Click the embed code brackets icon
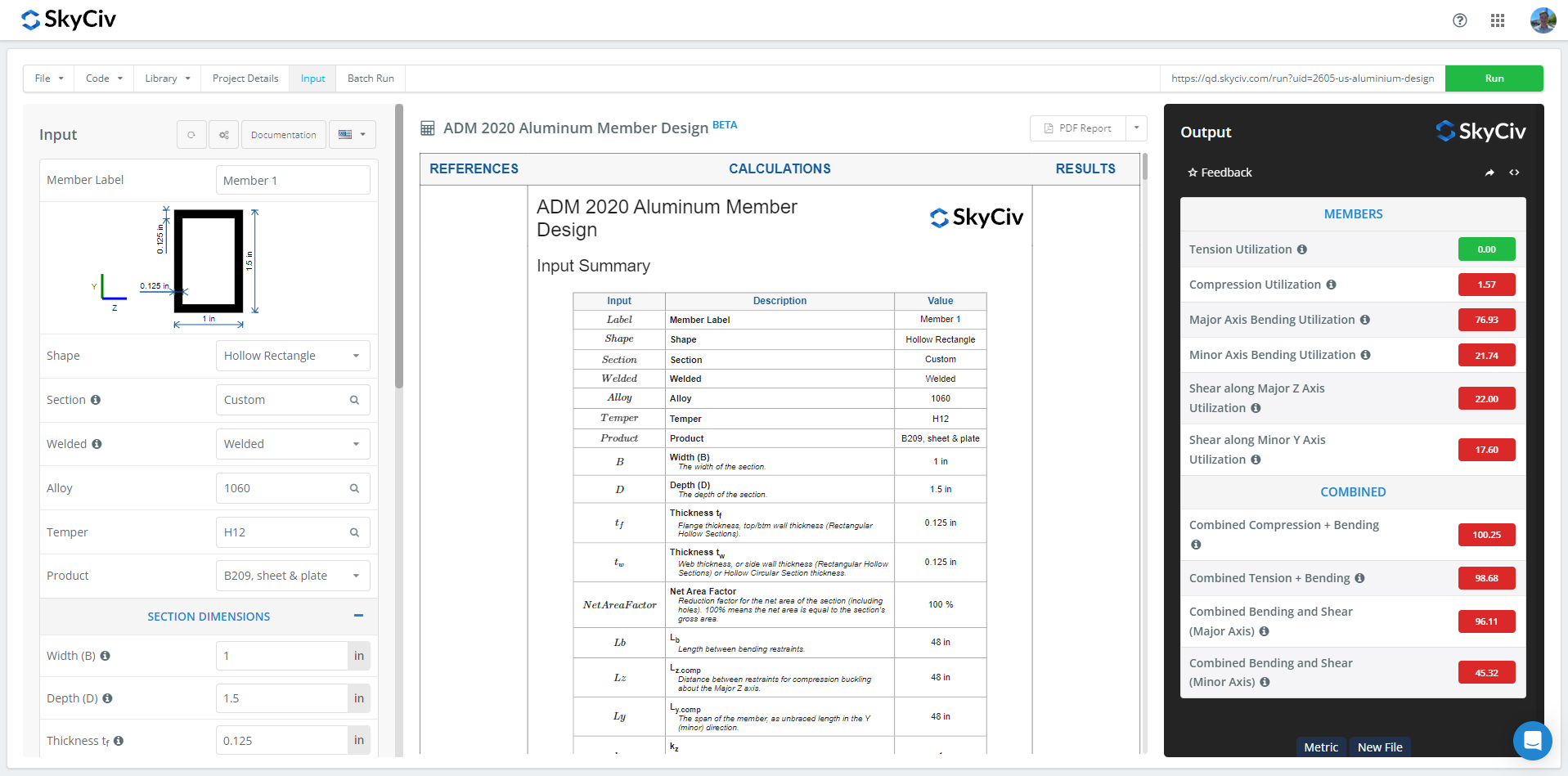This screenshot has width=1568, height=776. pos(1514,173)
